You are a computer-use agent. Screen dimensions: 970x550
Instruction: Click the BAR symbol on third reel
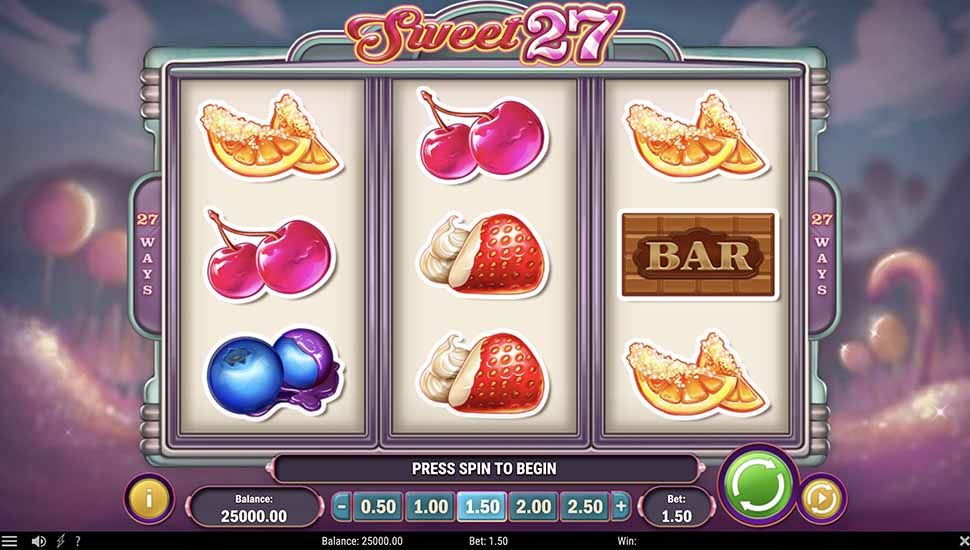pos(698,255)
